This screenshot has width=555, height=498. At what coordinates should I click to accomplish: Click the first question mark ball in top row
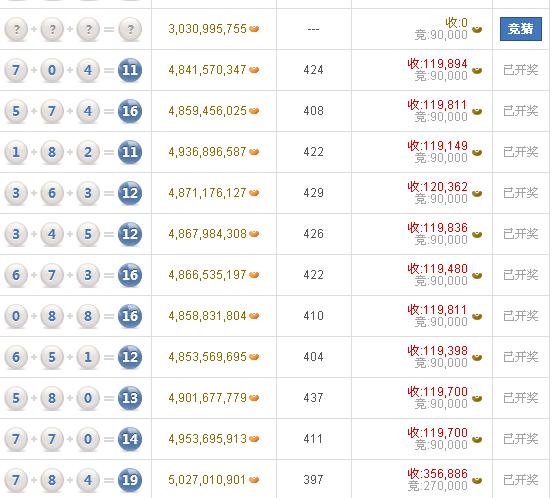point(16,29)
